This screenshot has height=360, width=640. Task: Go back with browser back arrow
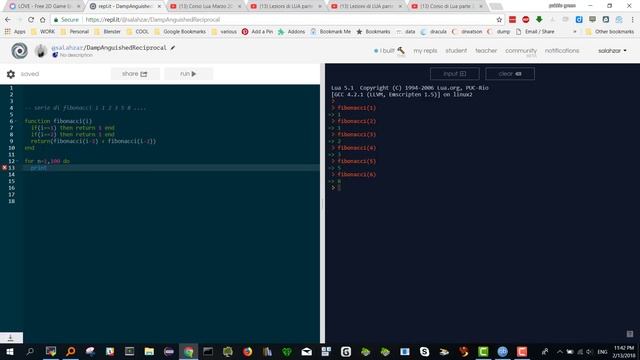click(8, 20)
